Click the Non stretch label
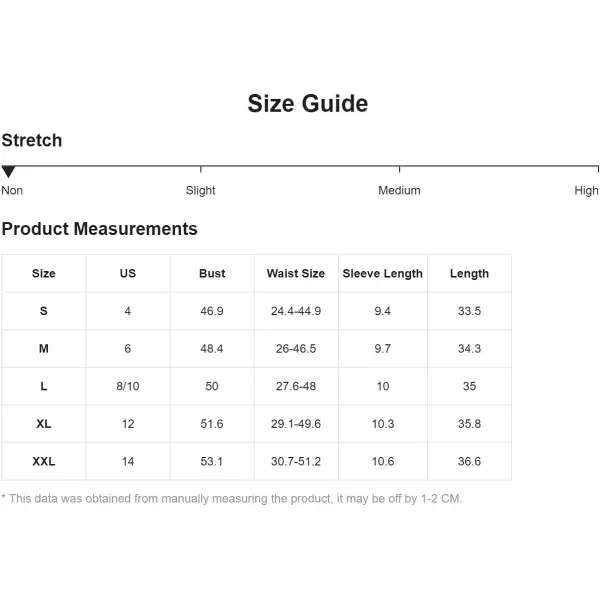600x600 pixels. coord(12,190)
